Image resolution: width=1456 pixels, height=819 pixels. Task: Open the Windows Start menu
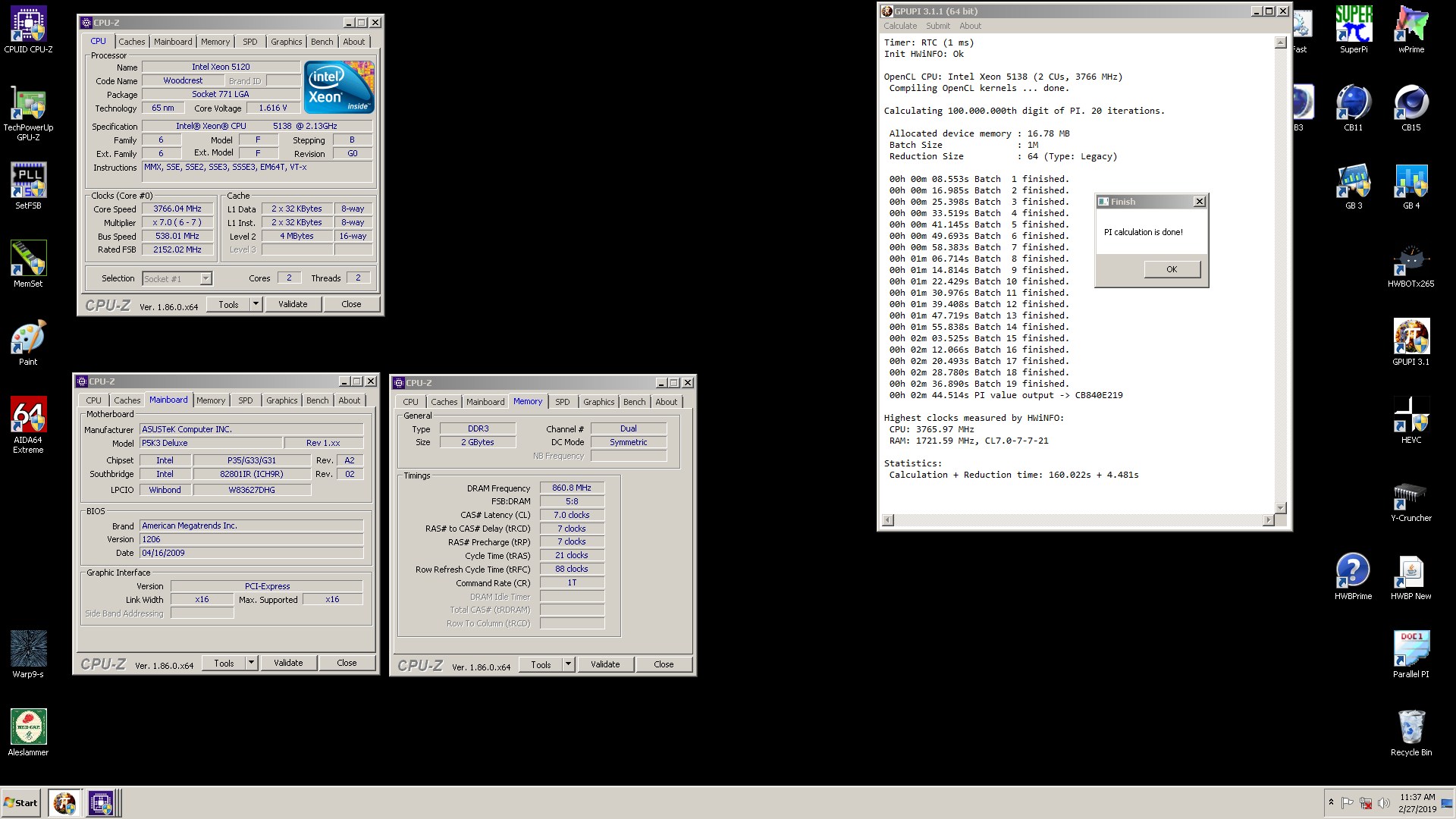coord(21,802)
